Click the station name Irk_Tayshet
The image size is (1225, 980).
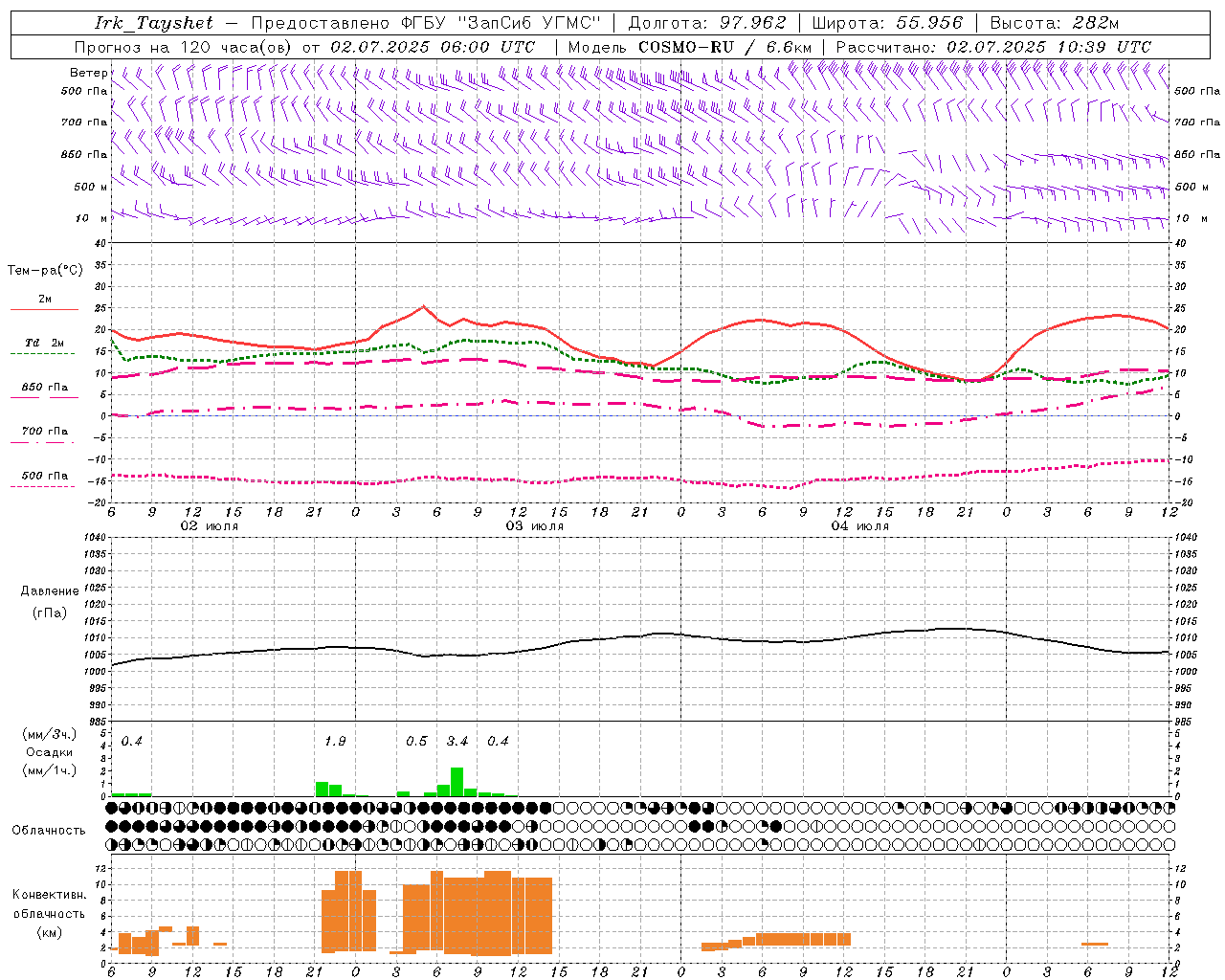(x=154, y=23)
